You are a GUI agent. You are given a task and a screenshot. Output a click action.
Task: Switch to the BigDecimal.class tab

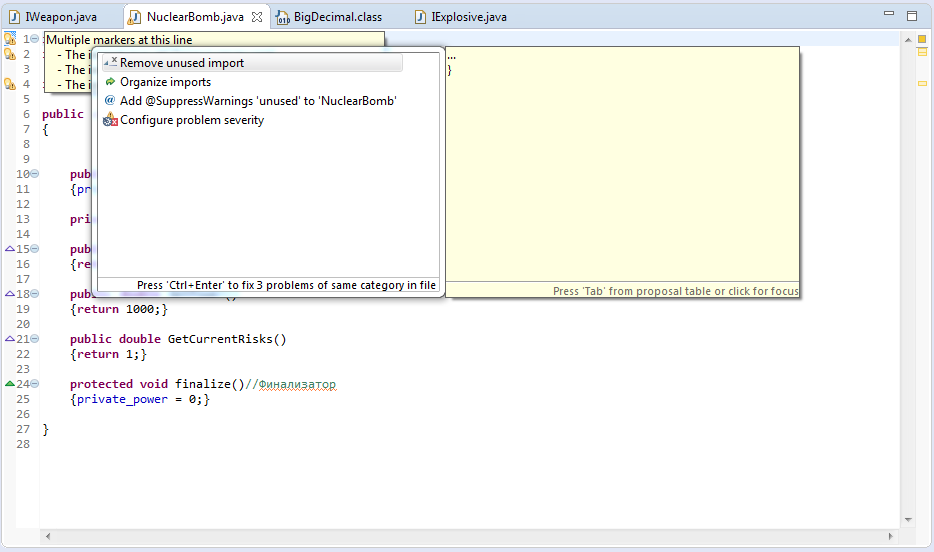coord(329,17)
